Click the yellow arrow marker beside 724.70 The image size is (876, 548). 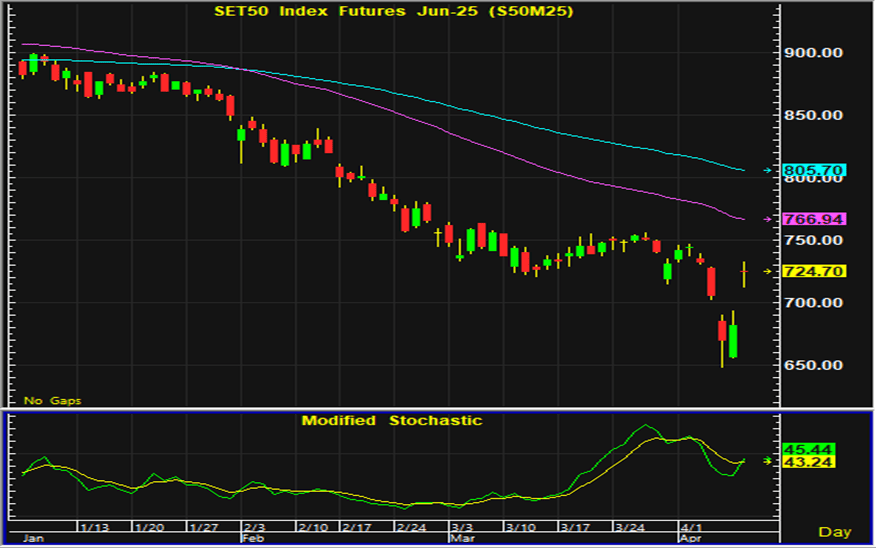click(767, 271)
